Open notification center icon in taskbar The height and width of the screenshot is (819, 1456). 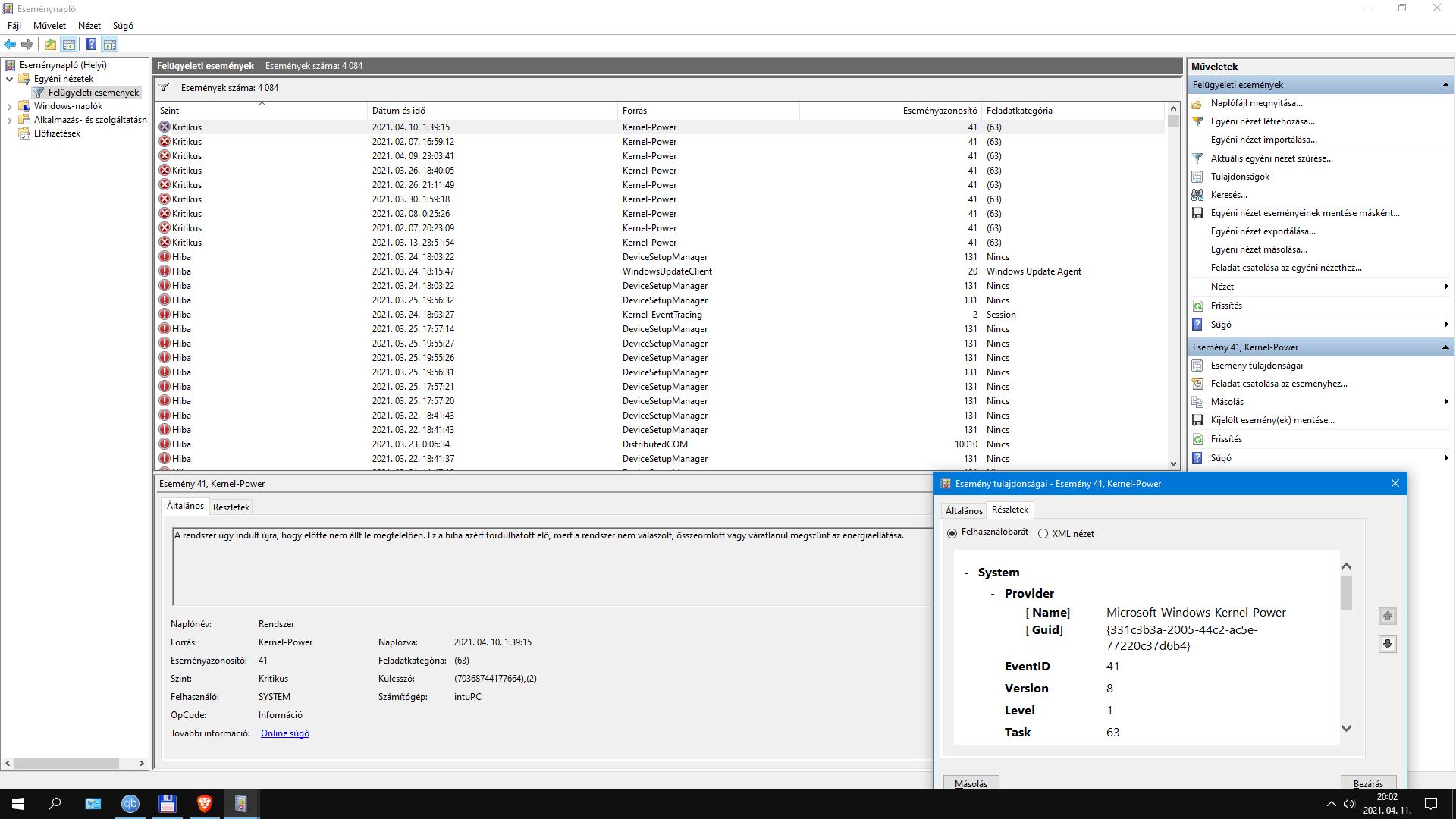1431,804
